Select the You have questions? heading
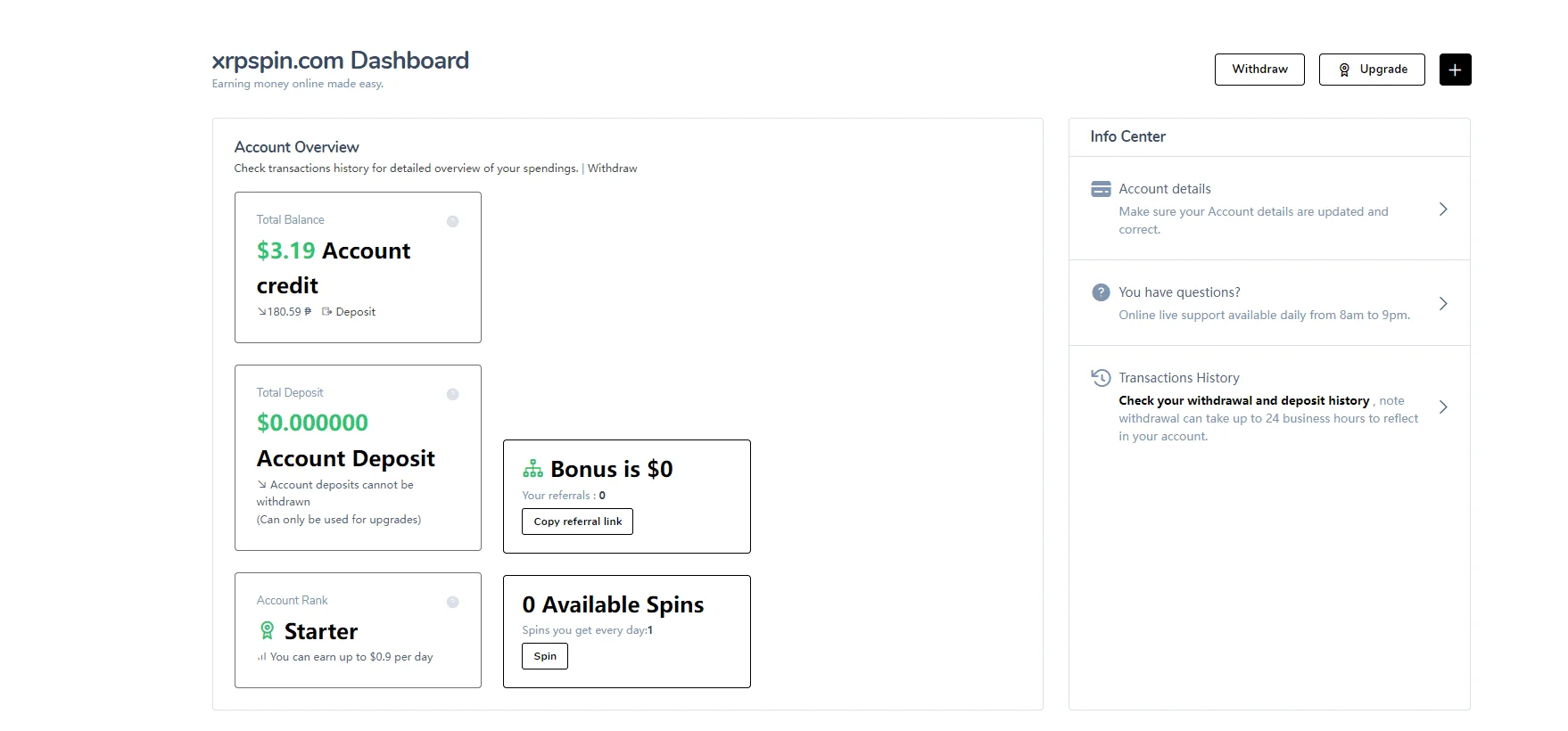This screenshot has width=1568, height=731. coord(1179,292)
